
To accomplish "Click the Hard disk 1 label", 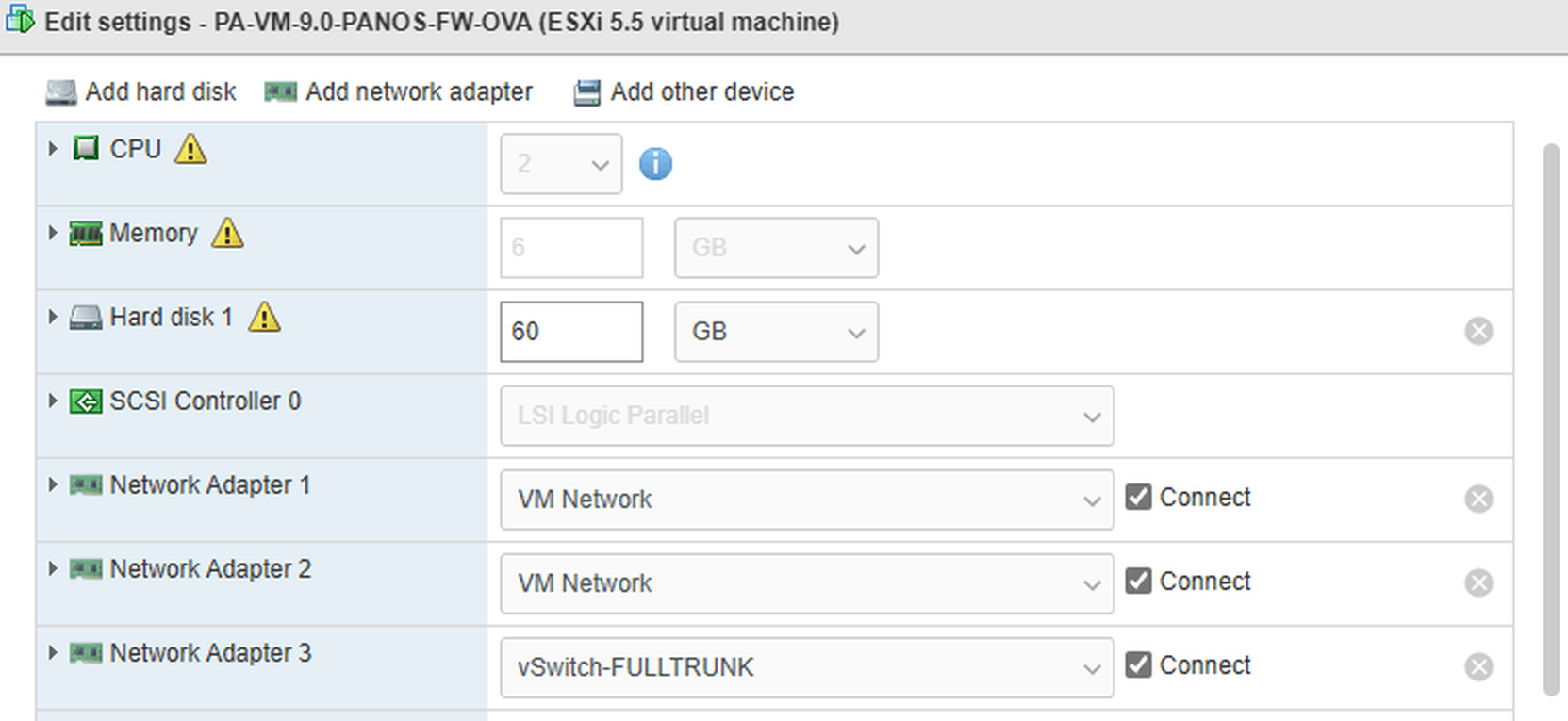I will coord(172,317).
